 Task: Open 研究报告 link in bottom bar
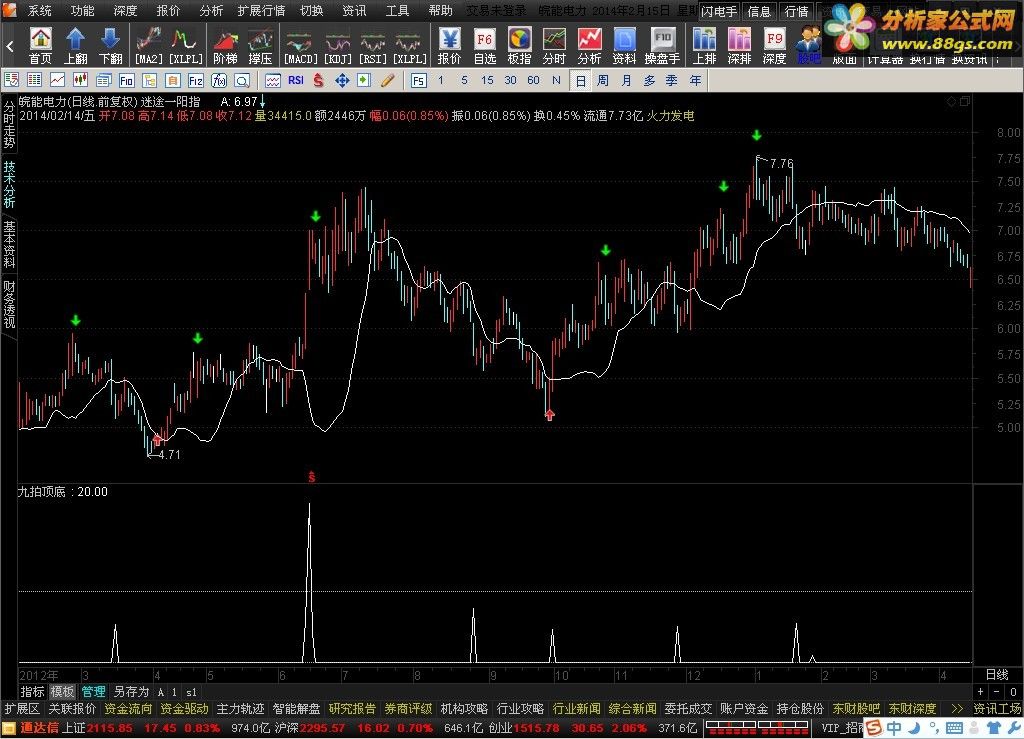[352, 709]
